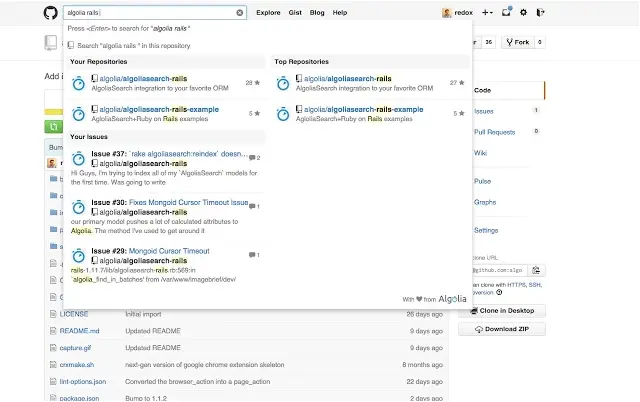This screenshot has width=640, height=402.
Task: Select the clone URL text field
Action: (x=500, y=270)
